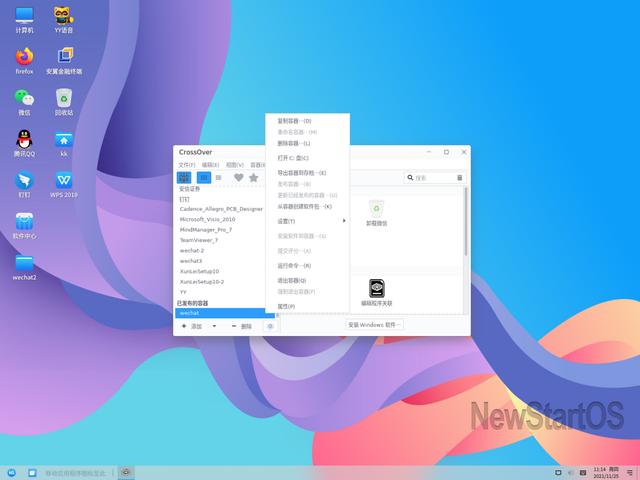Open the 编辑(E) menu in CrossOver

pyautogui.click(x=210, y=165)
